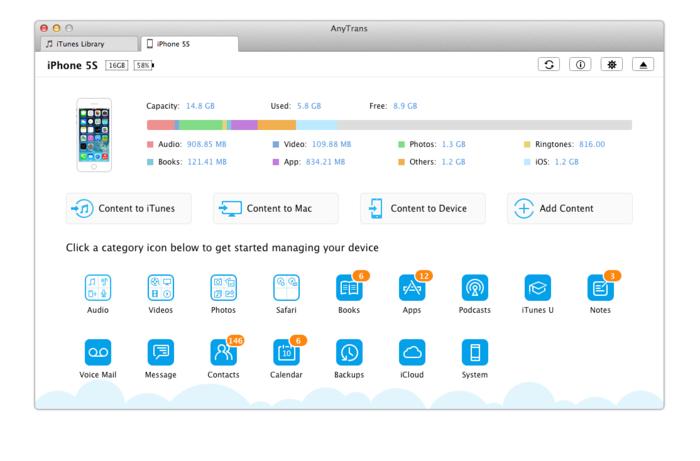Screen dimensions: 700x461
Task: Close the AnyTrans window with the red button
Action: (x=44, y=28)
